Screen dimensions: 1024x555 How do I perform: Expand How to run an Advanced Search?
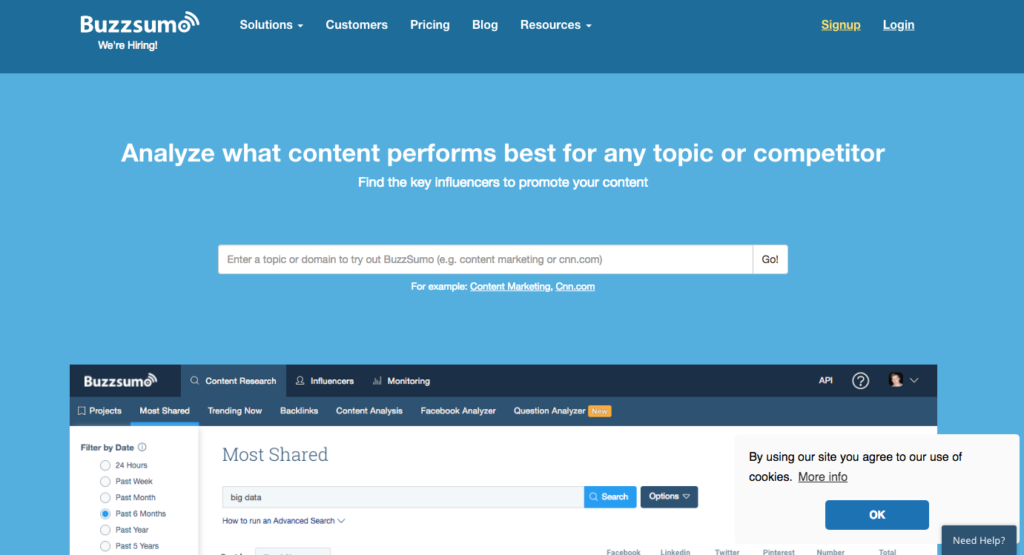tap(283, 521)
